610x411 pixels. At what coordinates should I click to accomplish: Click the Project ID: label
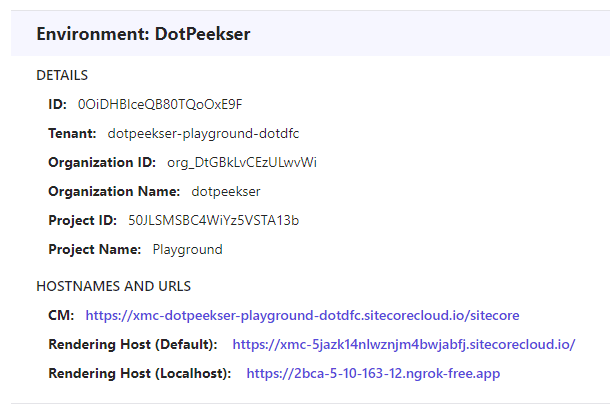pos(82,220)
